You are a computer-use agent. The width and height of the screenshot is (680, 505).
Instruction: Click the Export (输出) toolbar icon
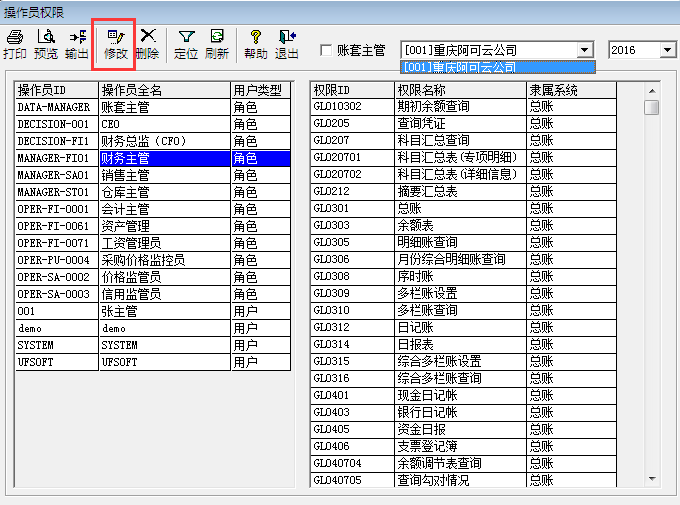click(x=77, y=44)
